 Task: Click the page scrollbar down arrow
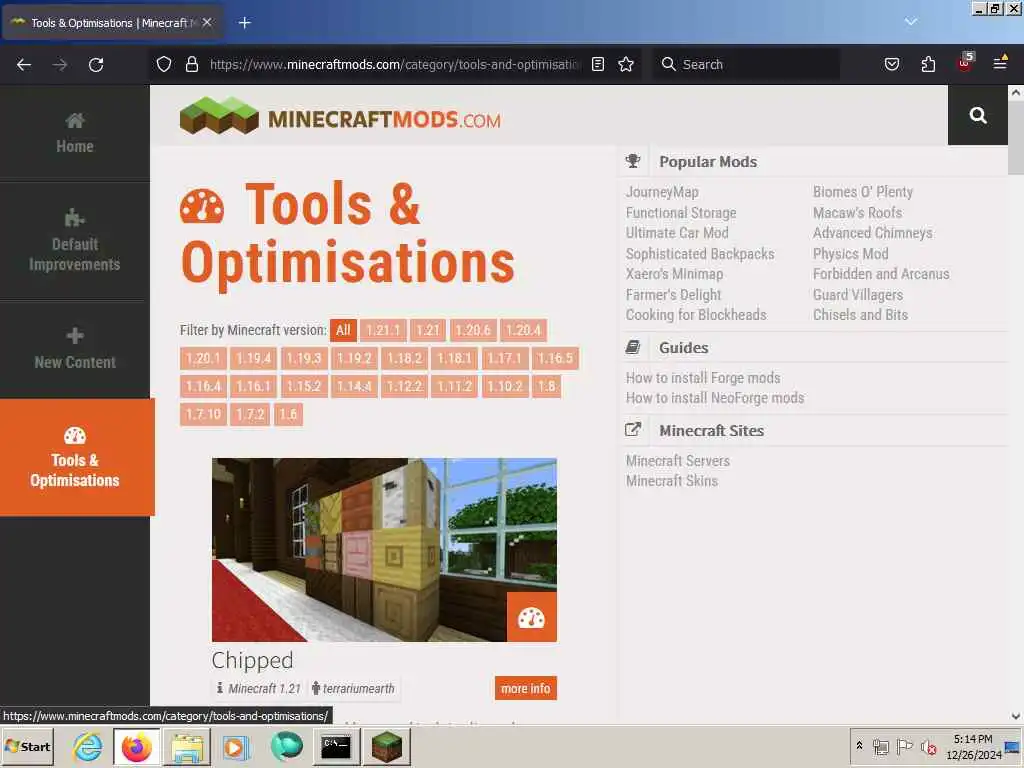(1016, 716)
